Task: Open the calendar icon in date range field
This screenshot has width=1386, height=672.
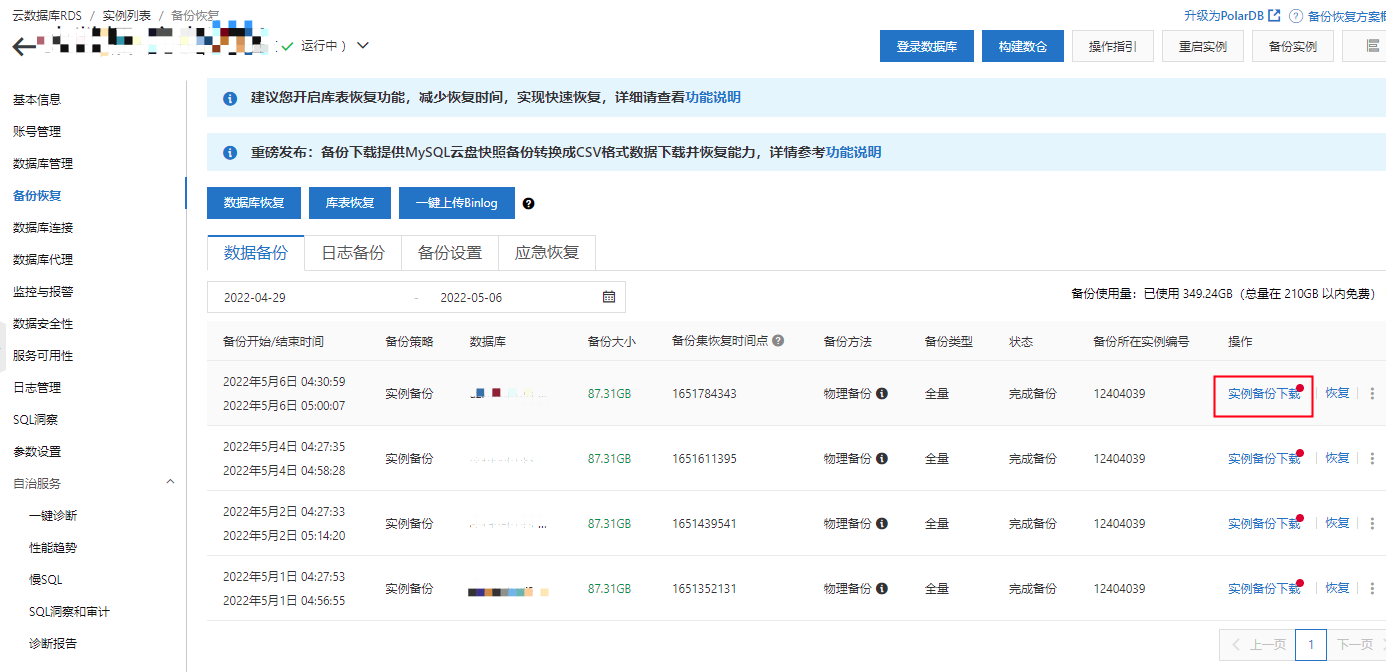Action: (x=609, y=297)
